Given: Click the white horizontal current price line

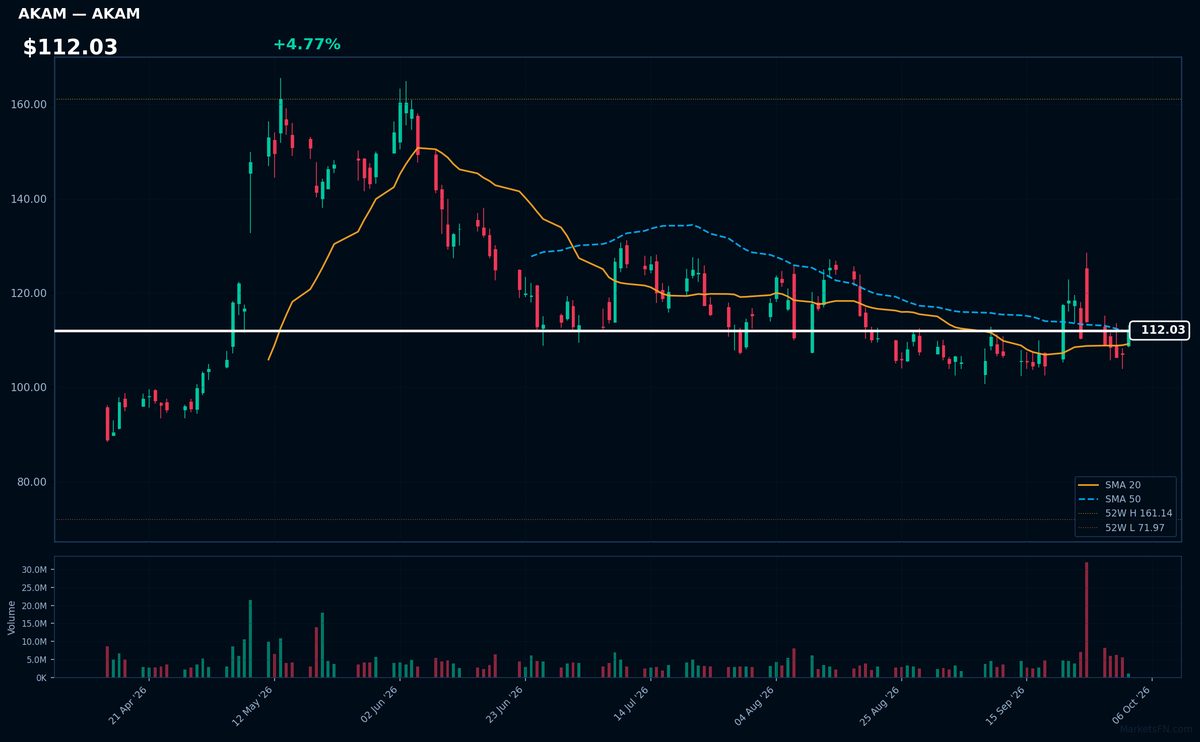Looking at the screenshot, I should pos(592,330).
